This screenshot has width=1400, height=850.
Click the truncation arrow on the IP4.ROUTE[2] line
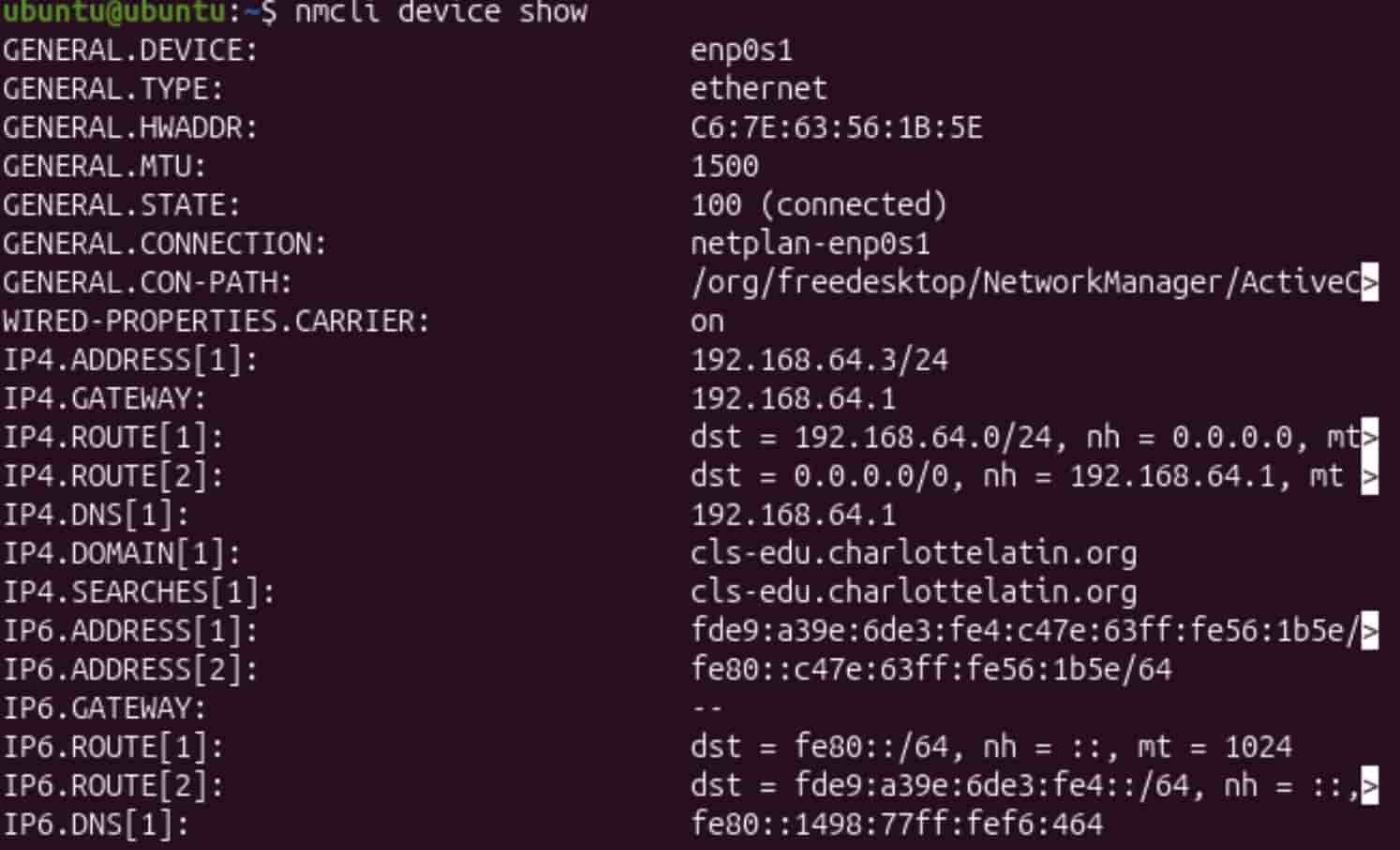coord(1369,476)
